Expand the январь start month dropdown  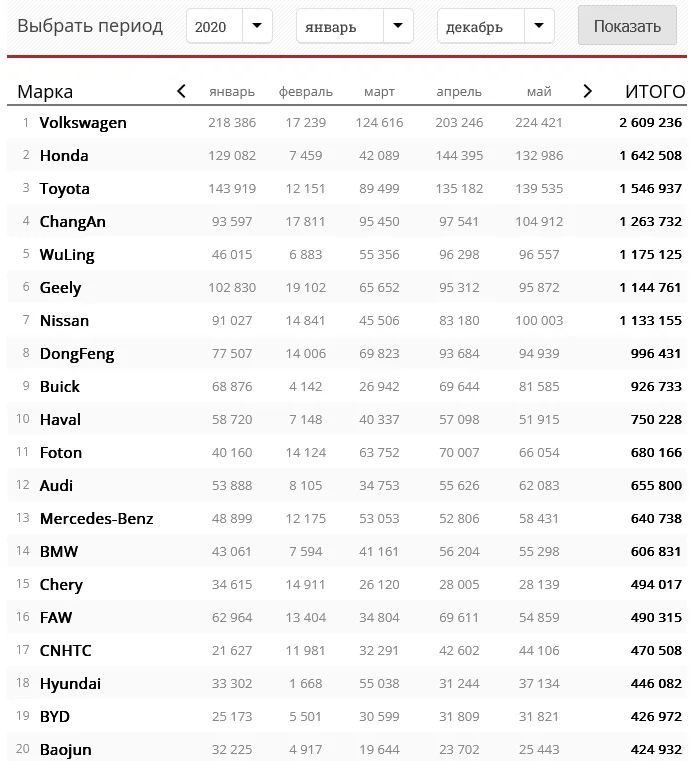pyautogui.click(x=355, y=26)
